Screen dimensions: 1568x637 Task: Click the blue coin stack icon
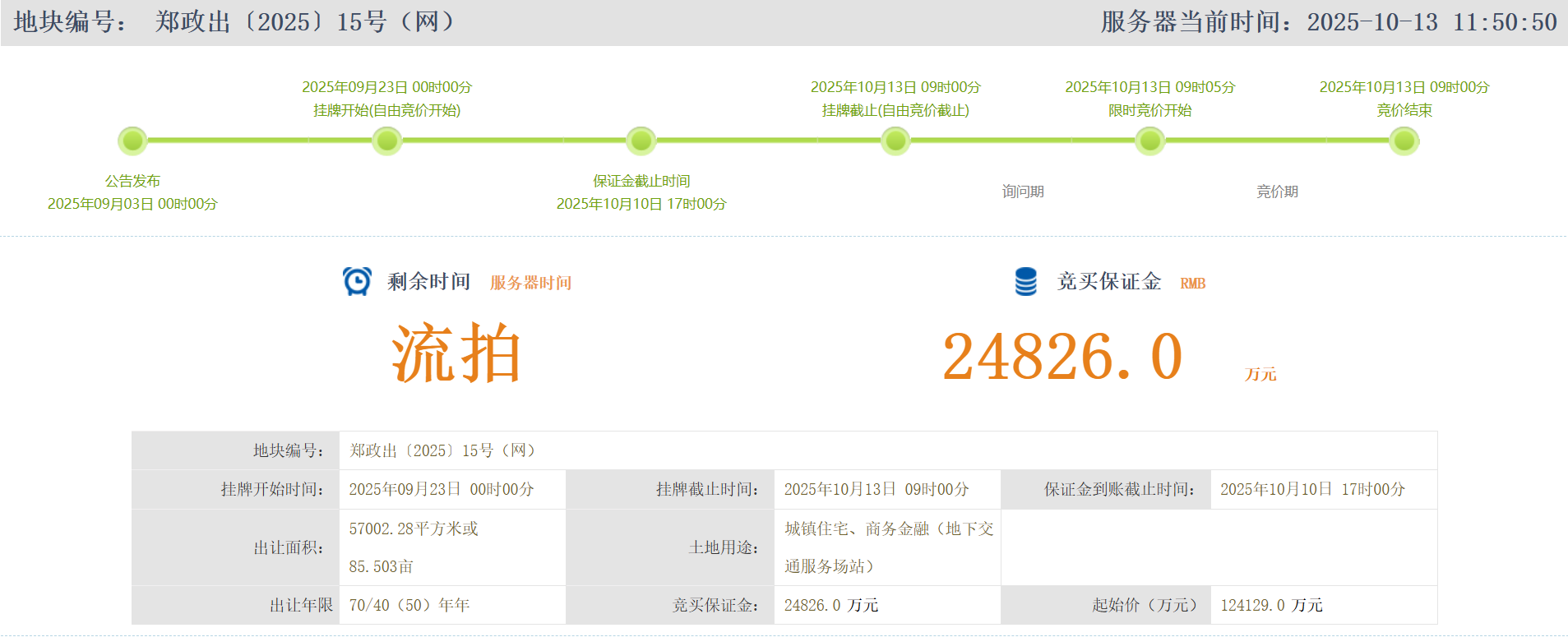click(x=1025, y=281)
